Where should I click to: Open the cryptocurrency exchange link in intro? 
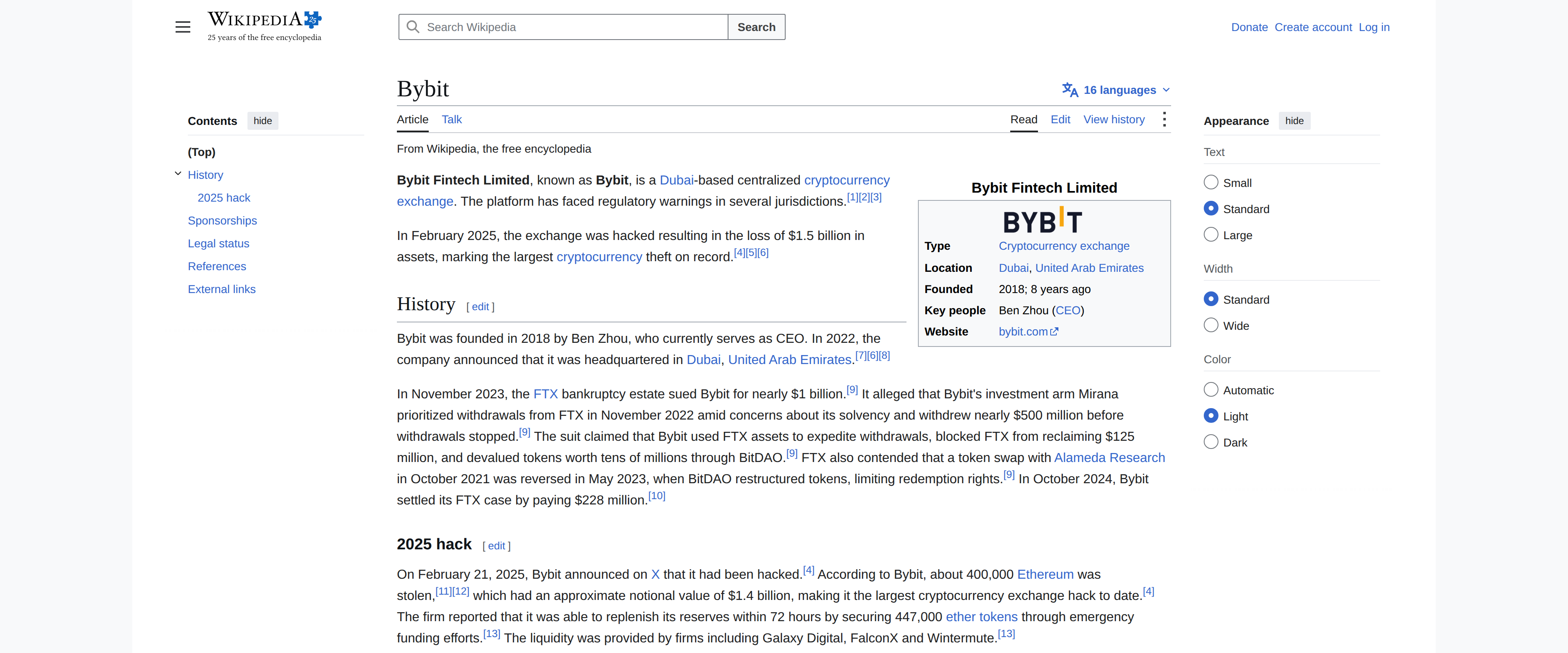pyautogui.click(x=847, y=181)
